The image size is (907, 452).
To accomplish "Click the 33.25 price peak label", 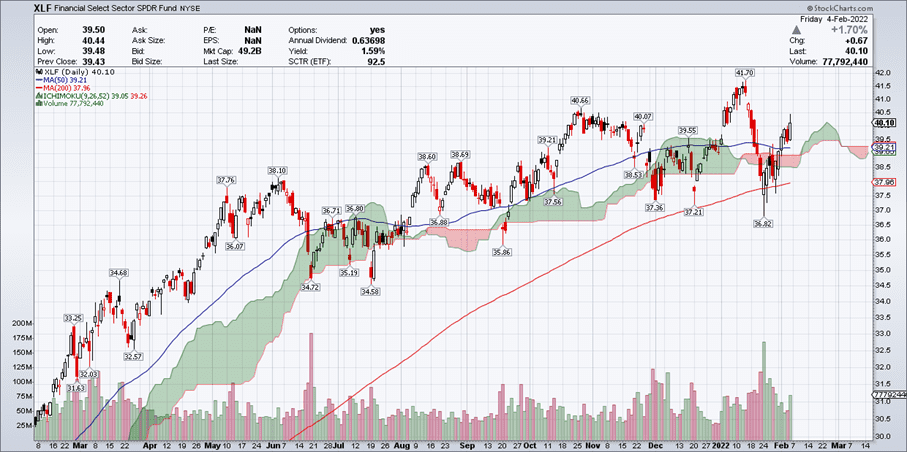I will [72, 318].
